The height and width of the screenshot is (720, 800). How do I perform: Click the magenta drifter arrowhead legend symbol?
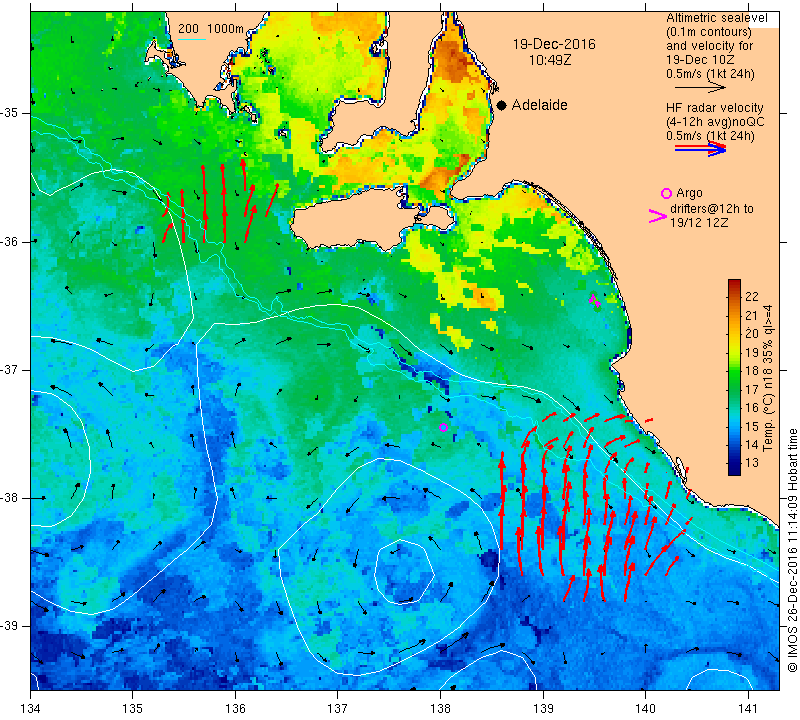tap(658, 216)
